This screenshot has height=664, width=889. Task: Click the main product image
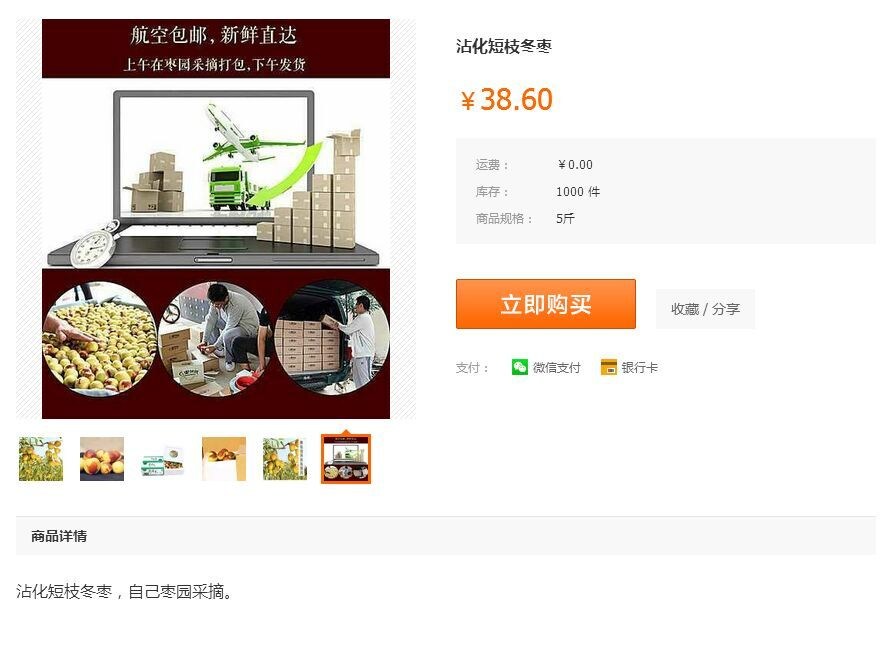[x=216, y=219]
